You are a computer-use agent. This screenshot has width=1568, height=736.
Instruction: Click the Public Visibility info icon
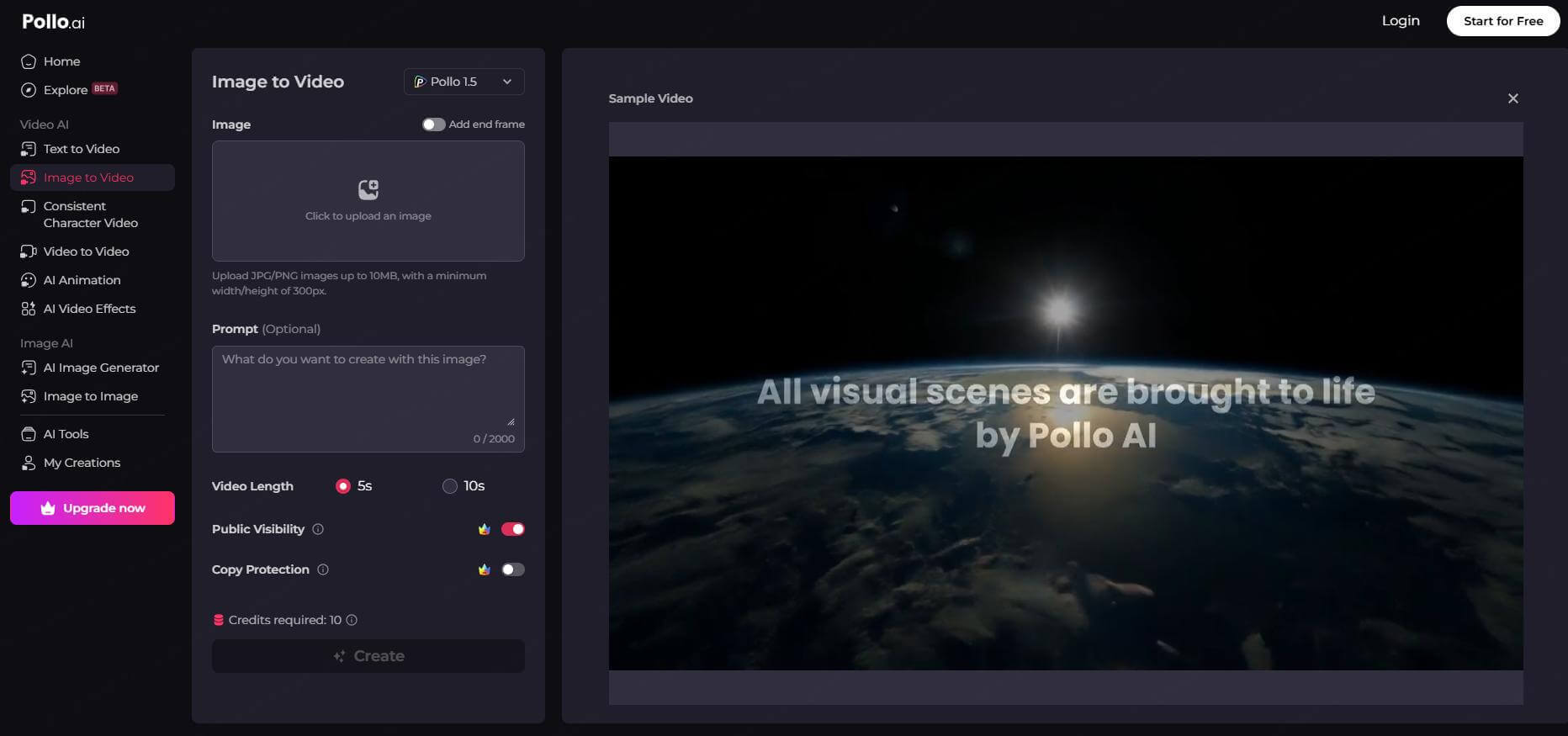click(318, 529)
